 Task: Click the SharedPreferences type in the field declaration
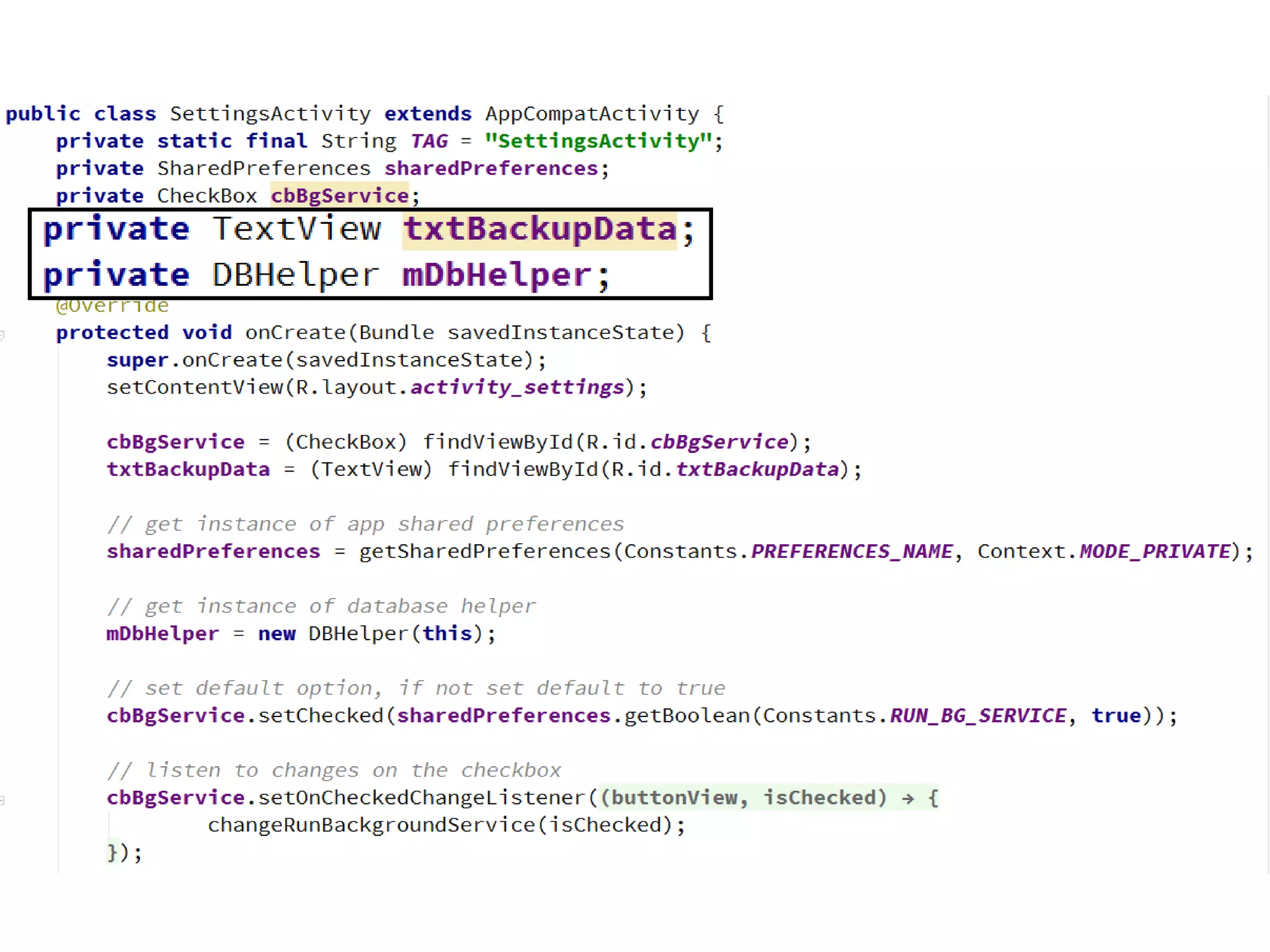tap(264, 169)
